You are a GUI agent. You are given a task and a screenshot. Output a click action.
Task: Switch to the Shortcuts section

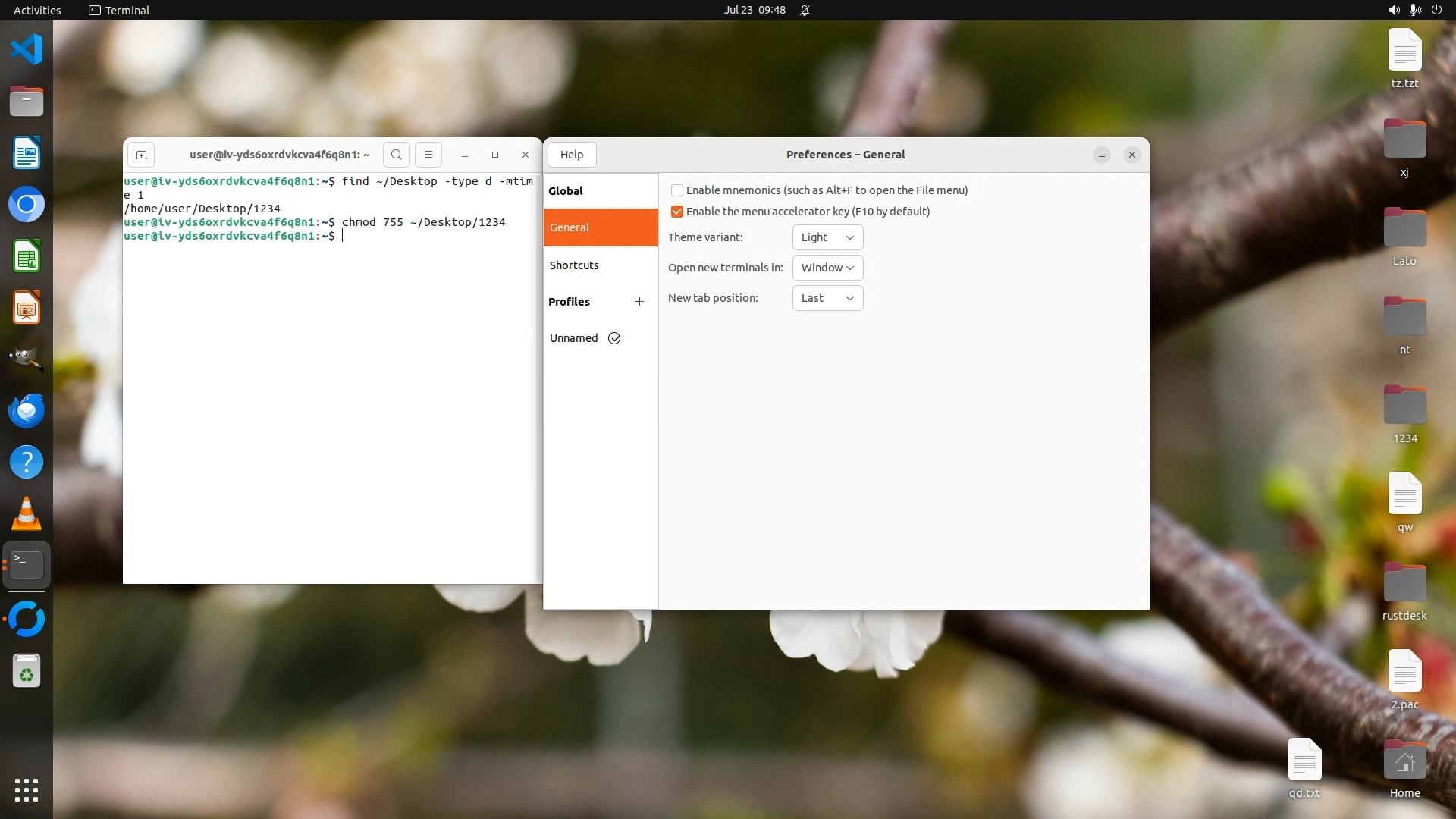pos(574,265)
